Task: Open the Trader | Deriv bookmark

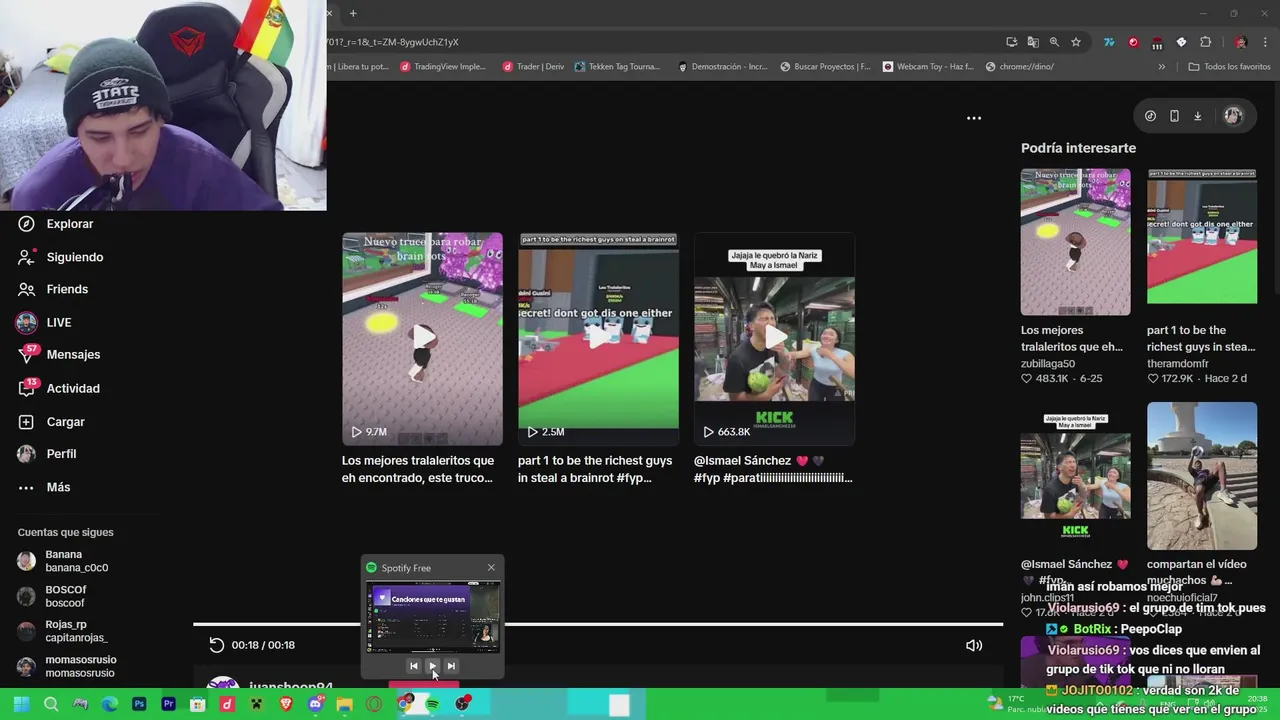Action: [x=533, y=67]
